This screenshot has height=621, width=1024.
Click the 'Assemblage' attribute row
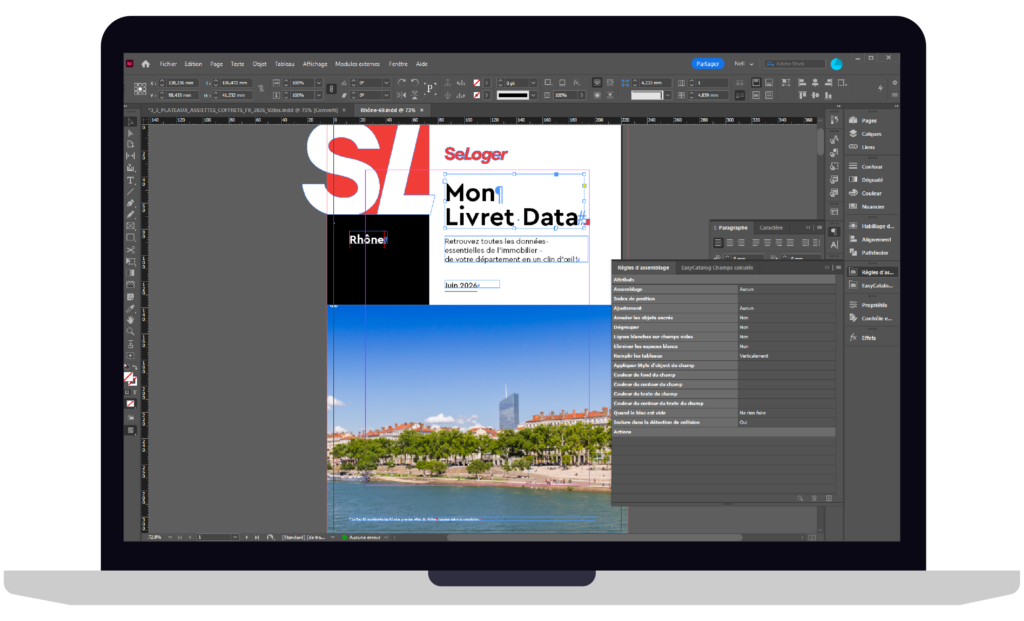tap(724, 289)
